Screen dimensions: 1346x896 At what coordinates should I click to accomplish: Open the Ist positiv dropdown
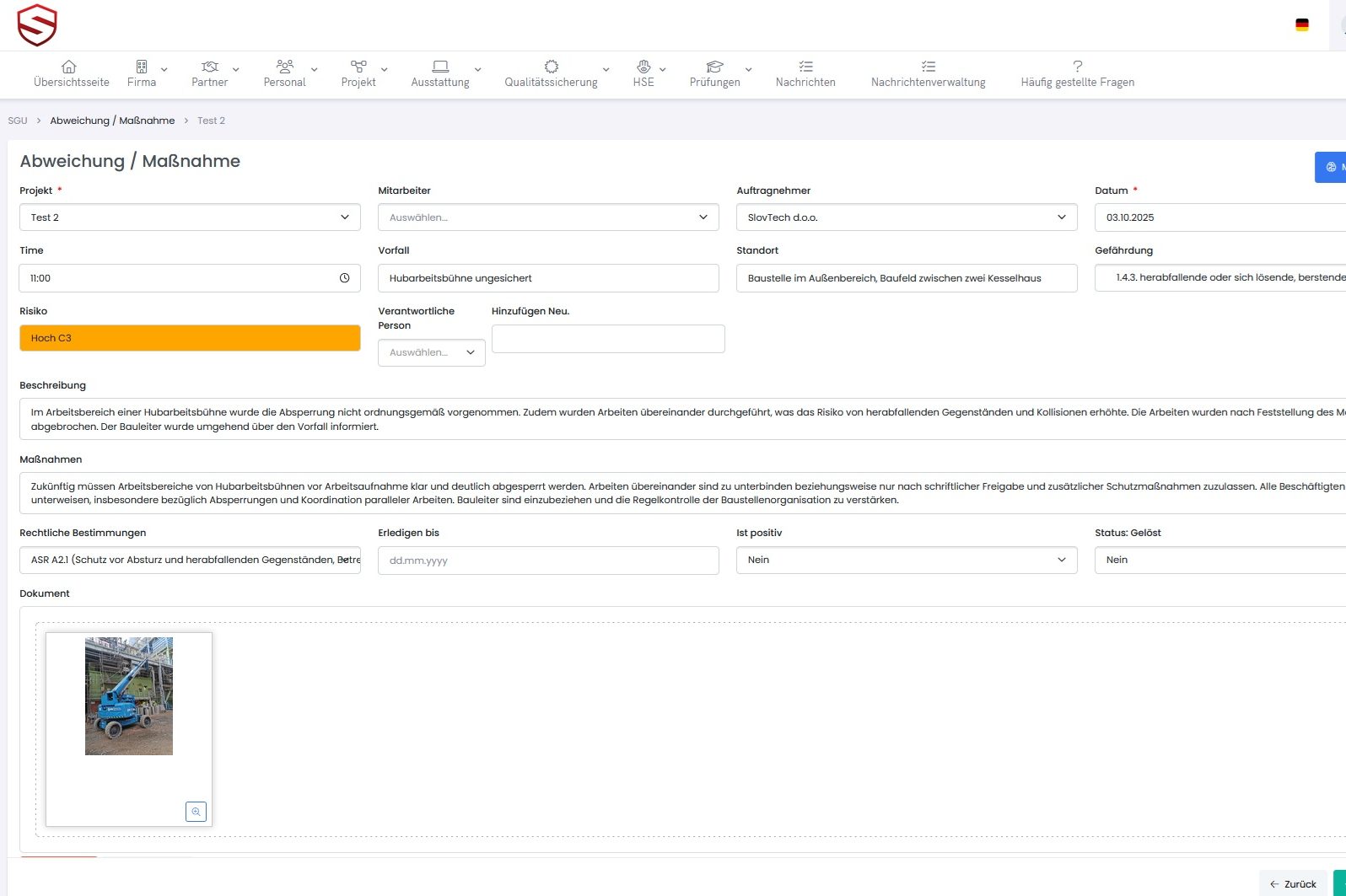point(907,560)
